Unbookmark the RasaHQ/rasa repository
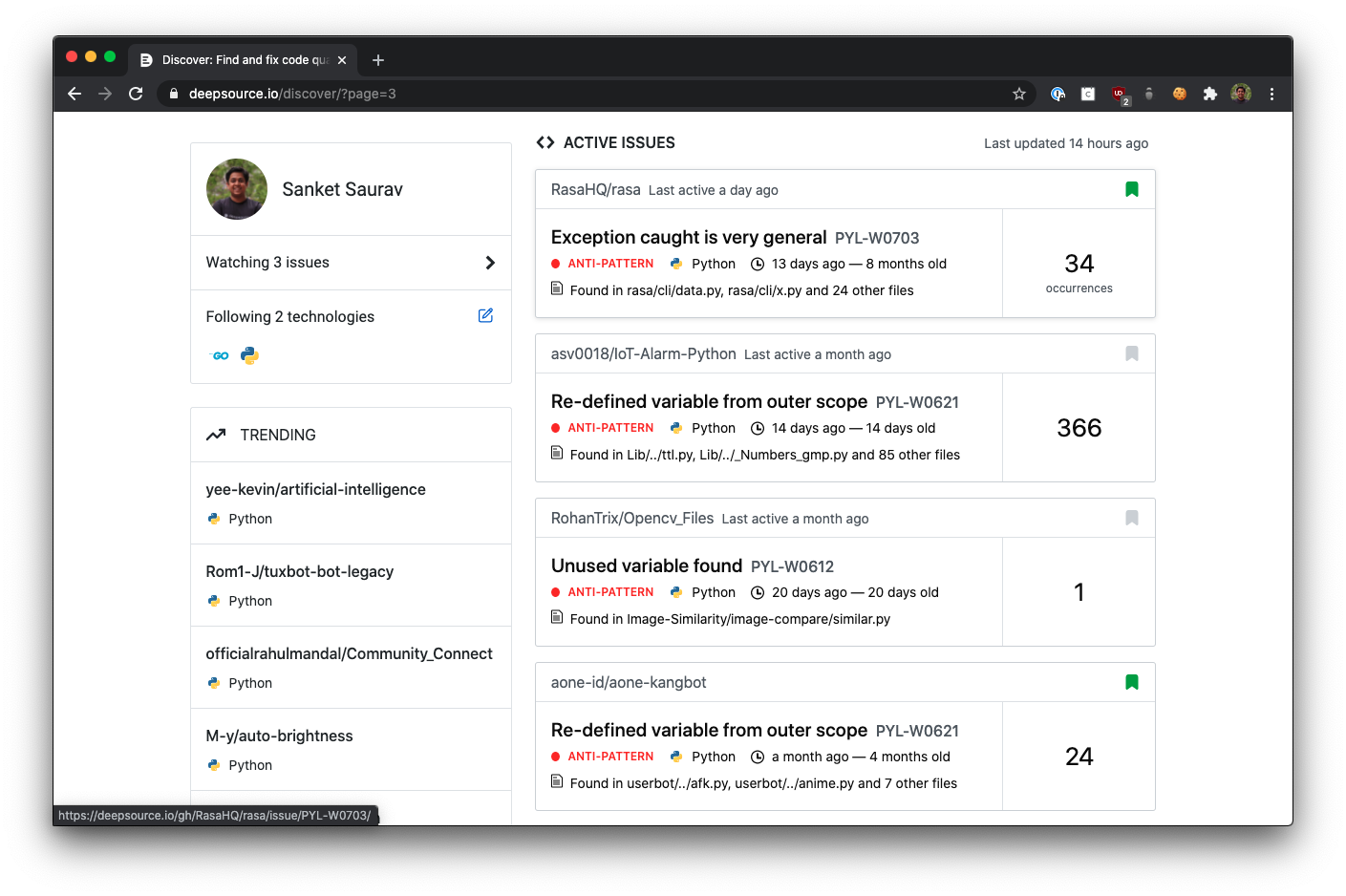The image size is (1346, 896). 1132,188
